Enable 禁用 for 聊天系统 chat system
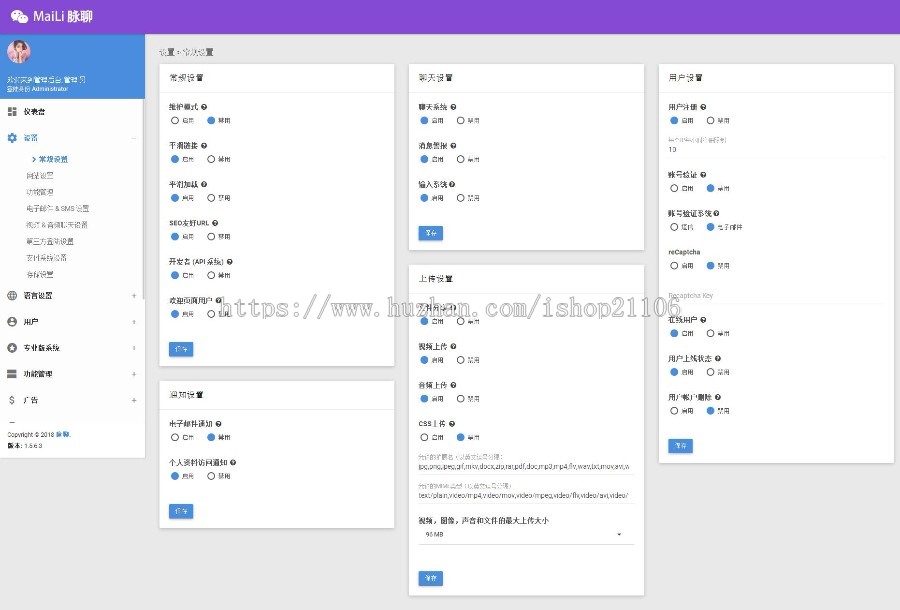Image resolution: width=900 pixels, height=610 pixels. click(460, 120)
